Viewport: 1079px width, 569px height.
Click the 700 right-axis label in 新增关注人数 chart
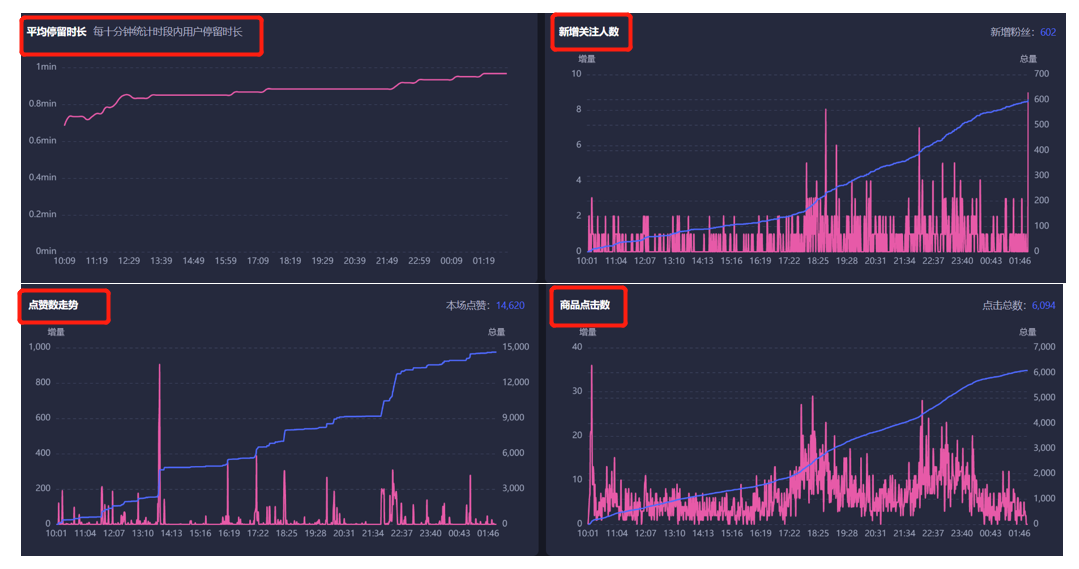[x=1042, y=74]
